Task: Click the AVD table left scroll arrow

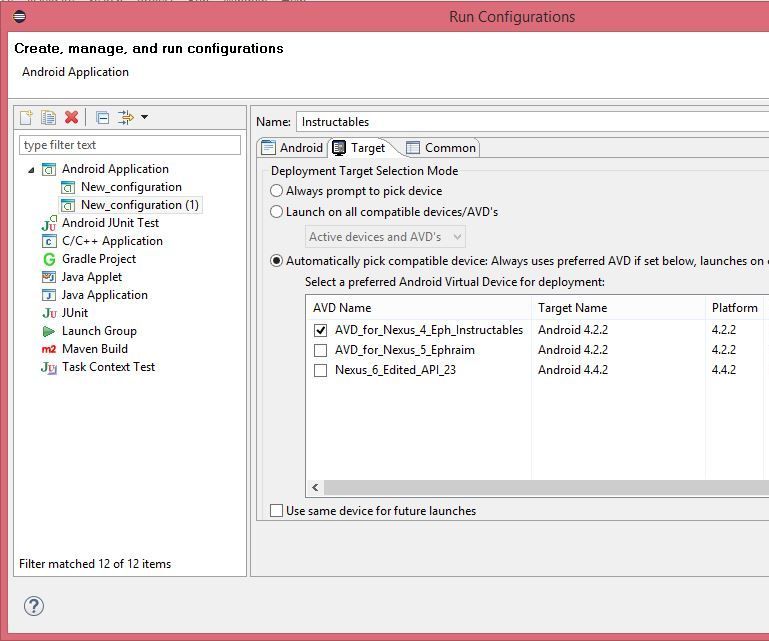Action: click(x=315, y=487)
